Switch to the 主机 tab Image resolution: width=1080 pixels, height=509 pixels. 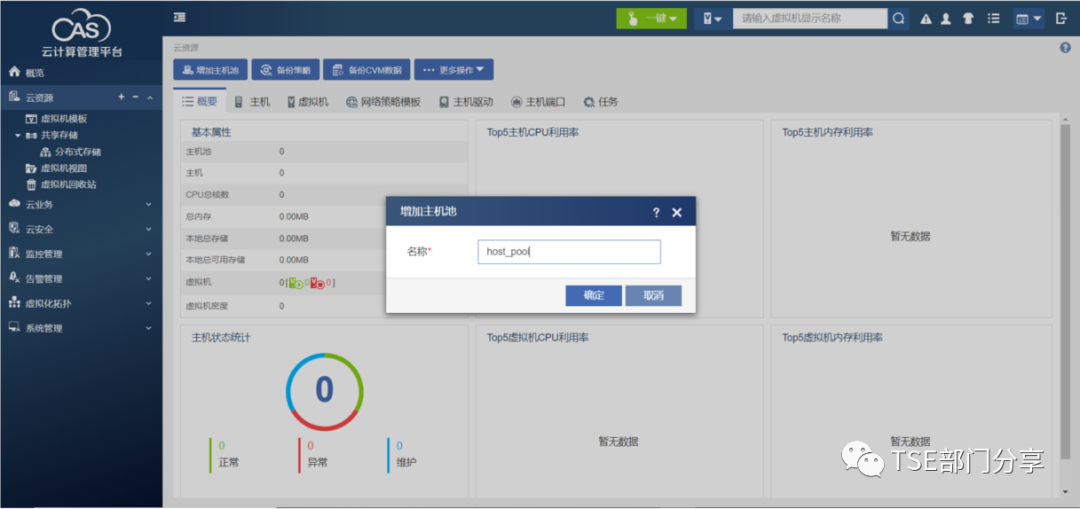(x=252, y=102)
